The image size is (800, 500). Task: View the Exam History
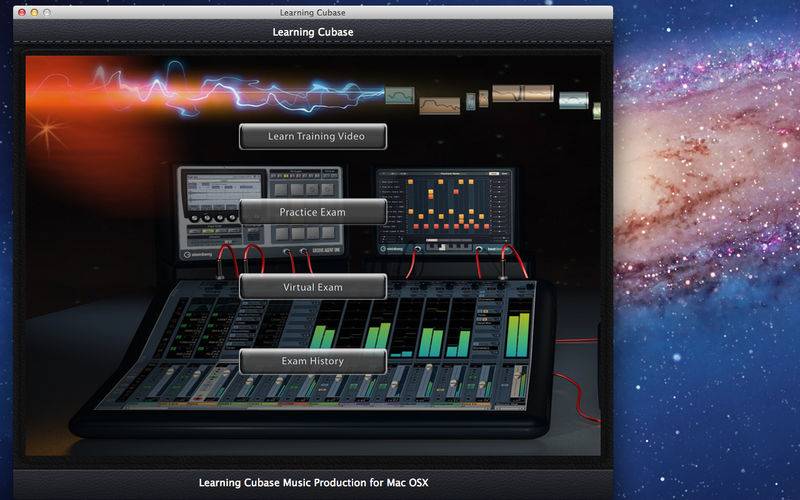(x=313, y=361)
